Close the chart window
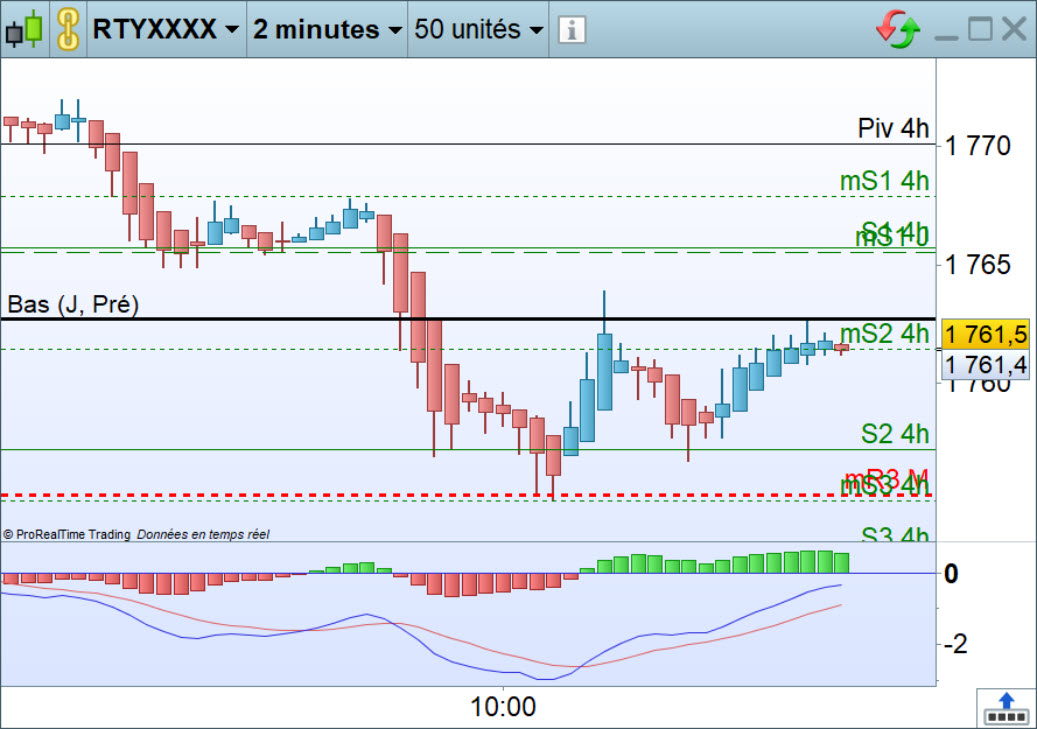This screenshot has height=729, width=1037. [x=1014, y=29]
